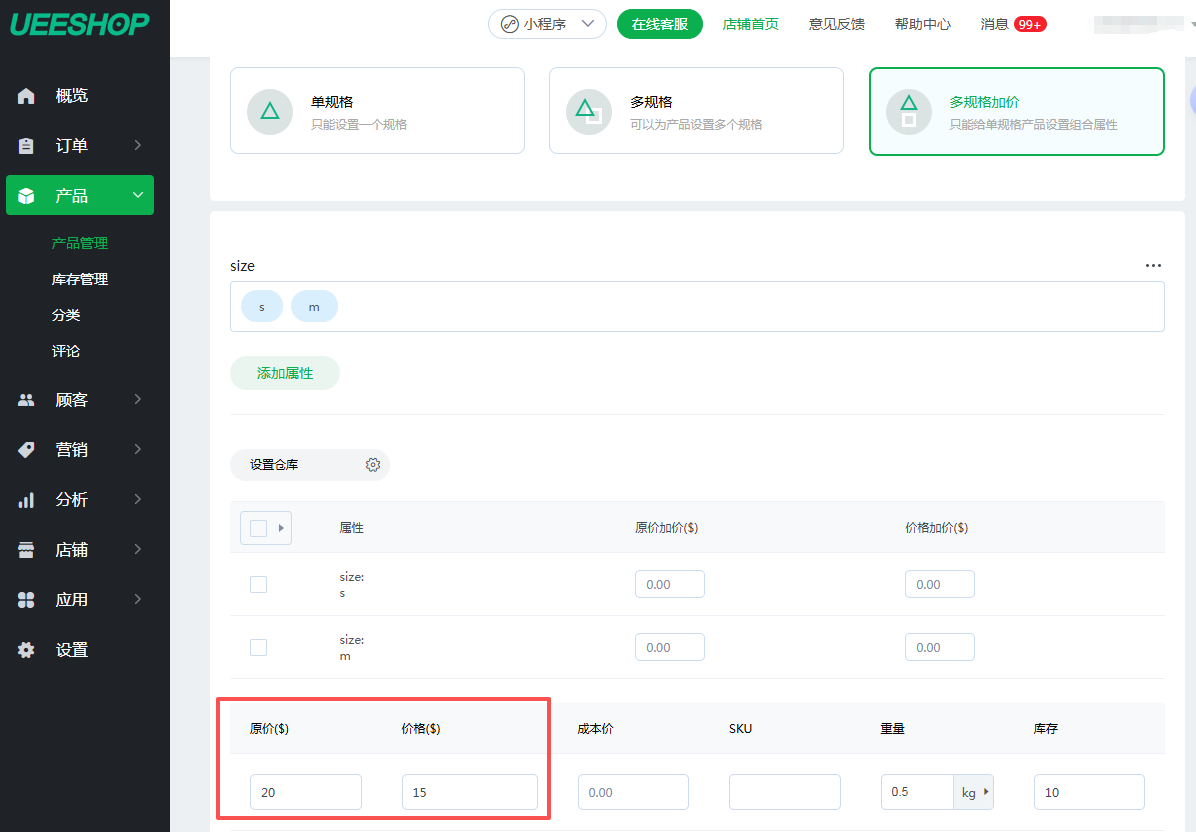Expand the Store (店铺) sidebar menu arrow
This screenshot has height=832, width=1196.
[137, 549]
